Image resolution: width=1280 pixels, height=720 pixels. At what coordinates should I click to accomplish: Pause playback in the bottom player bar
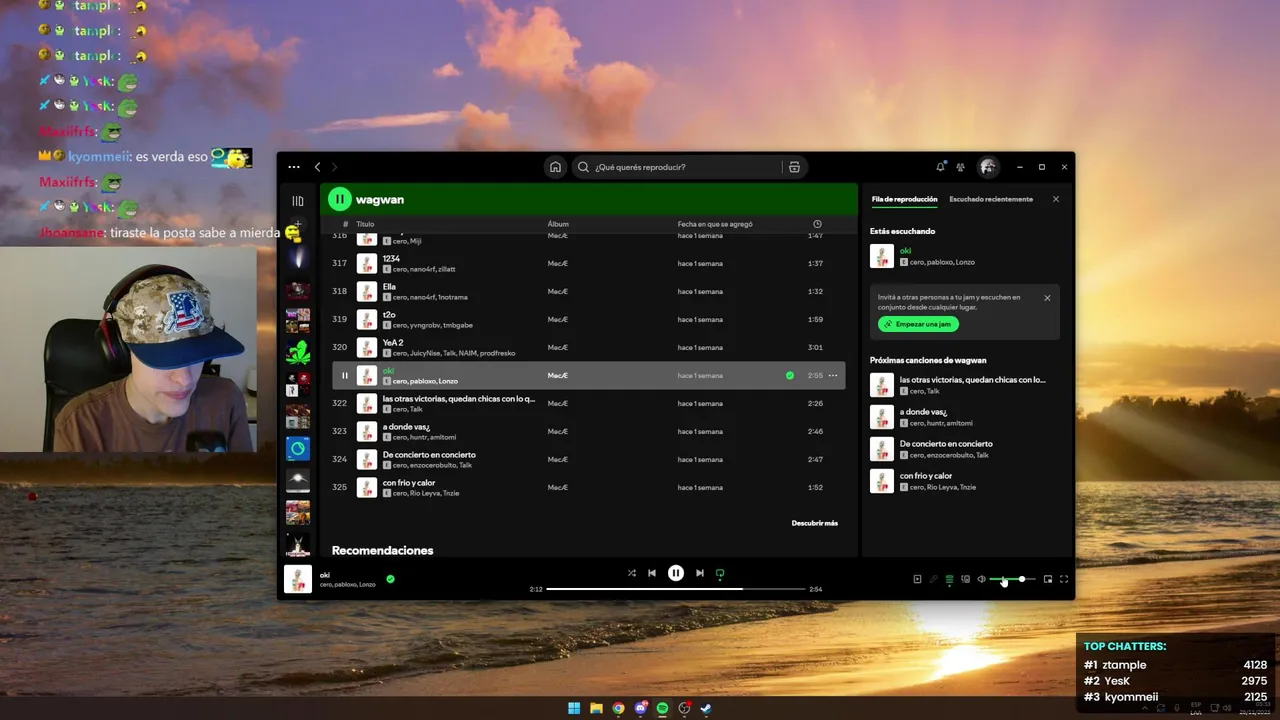click(x=676, y=573)
